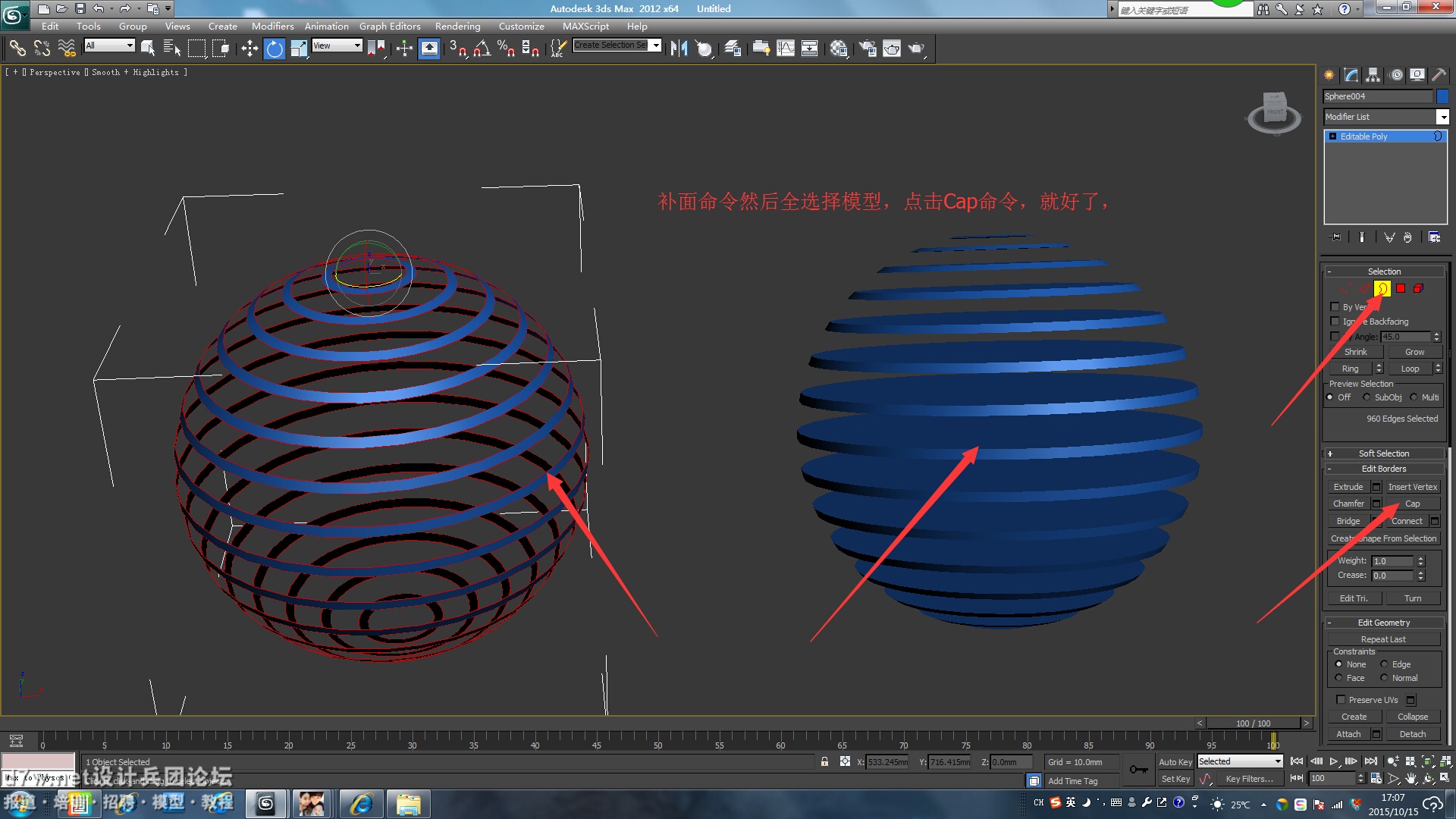Click the Auto Key button
Screen dimensions: 1456x819
pos(1175,761)
